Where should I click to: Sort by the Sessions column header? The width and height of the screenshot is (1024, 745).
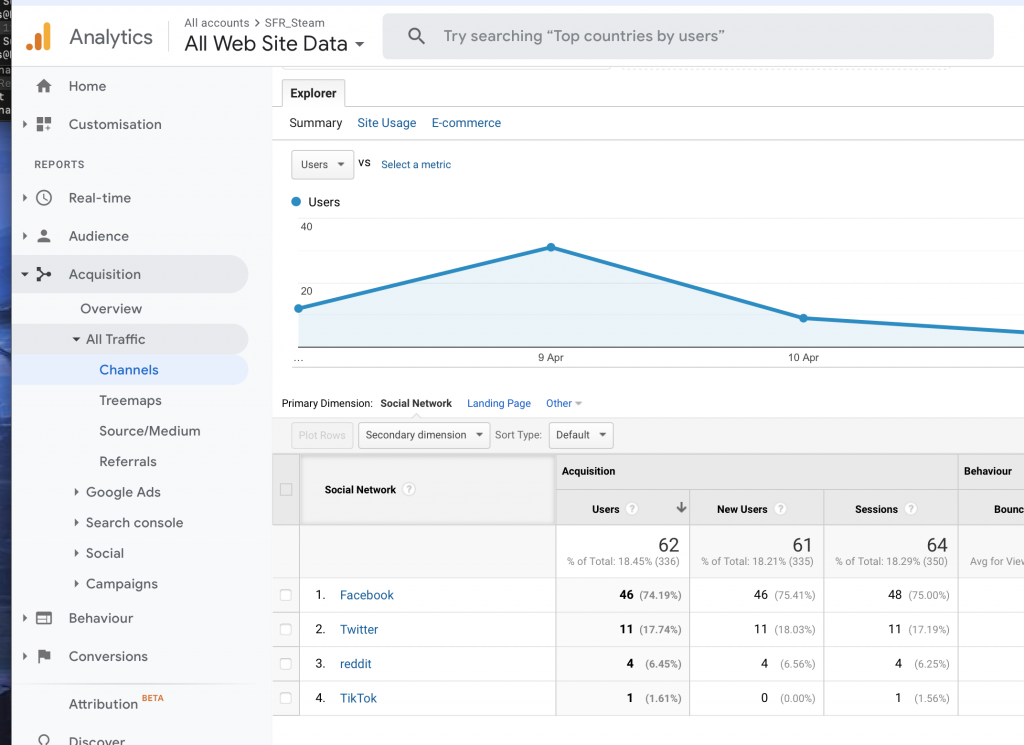coord(876,509)
